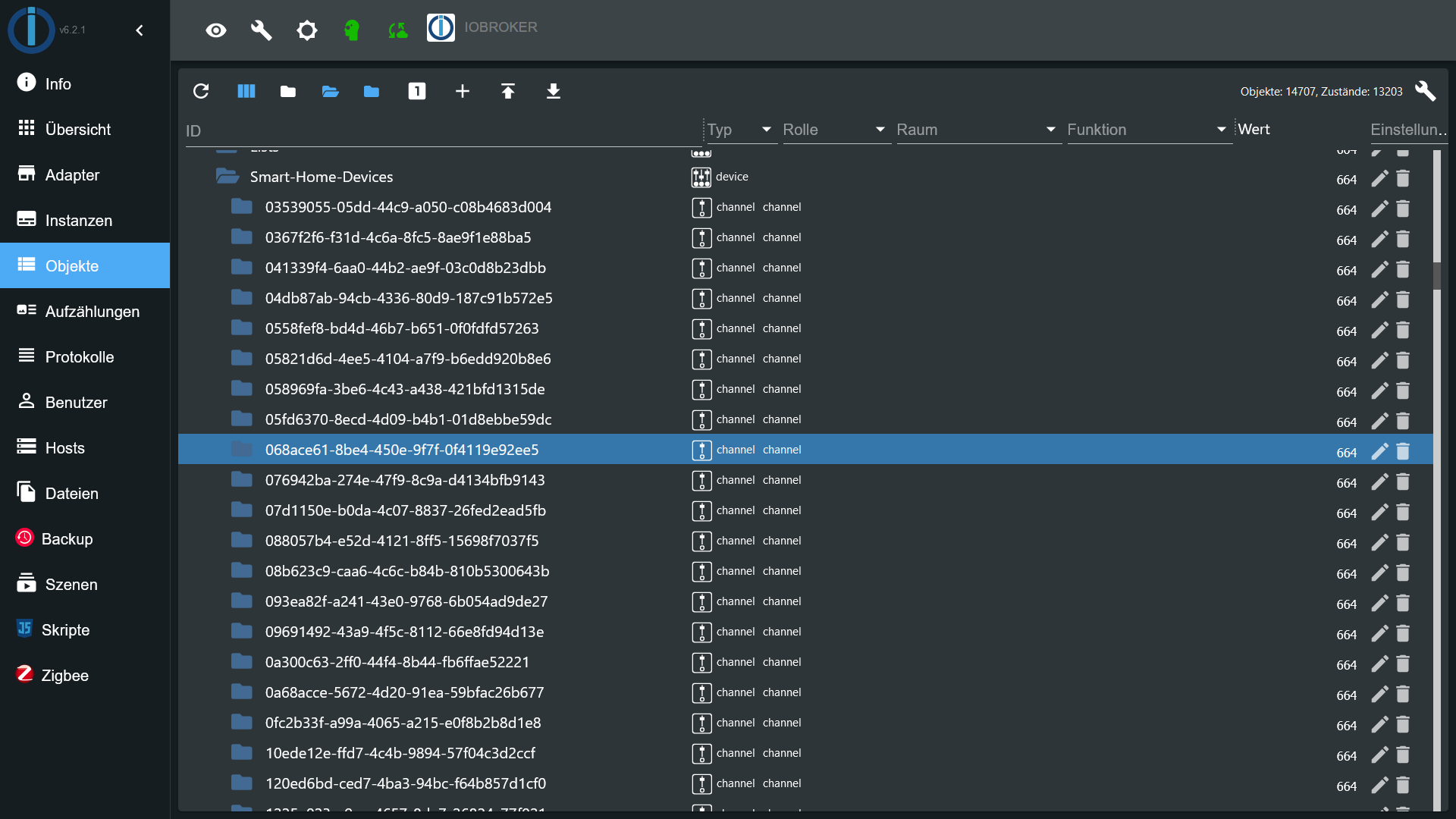The width and height of the screenshot is (1456, 819).
Task: Open the Typ filter dropdown
Action: click(766, 130)
